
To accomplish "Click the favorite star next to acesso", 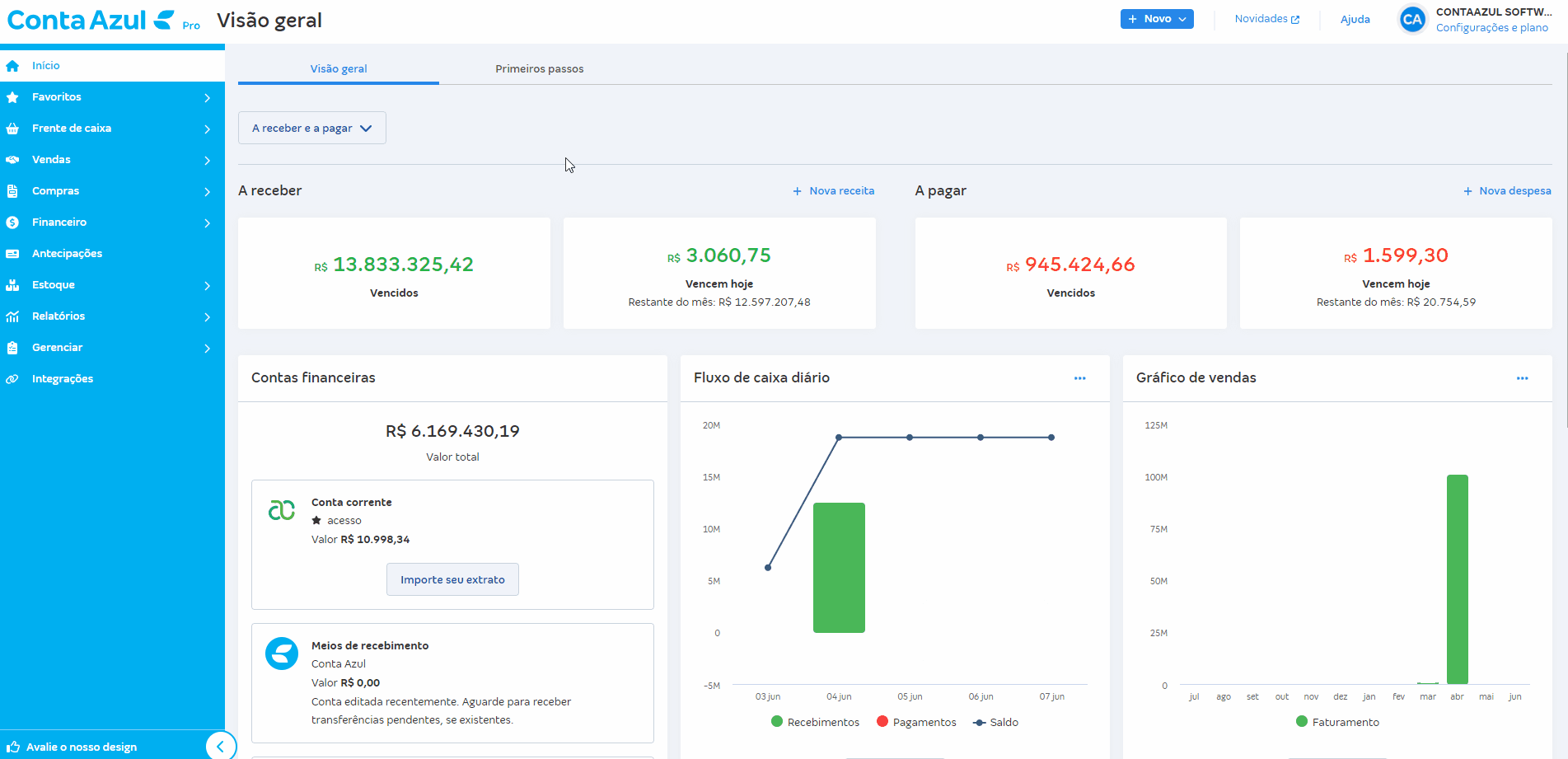I will click(316, 520).
